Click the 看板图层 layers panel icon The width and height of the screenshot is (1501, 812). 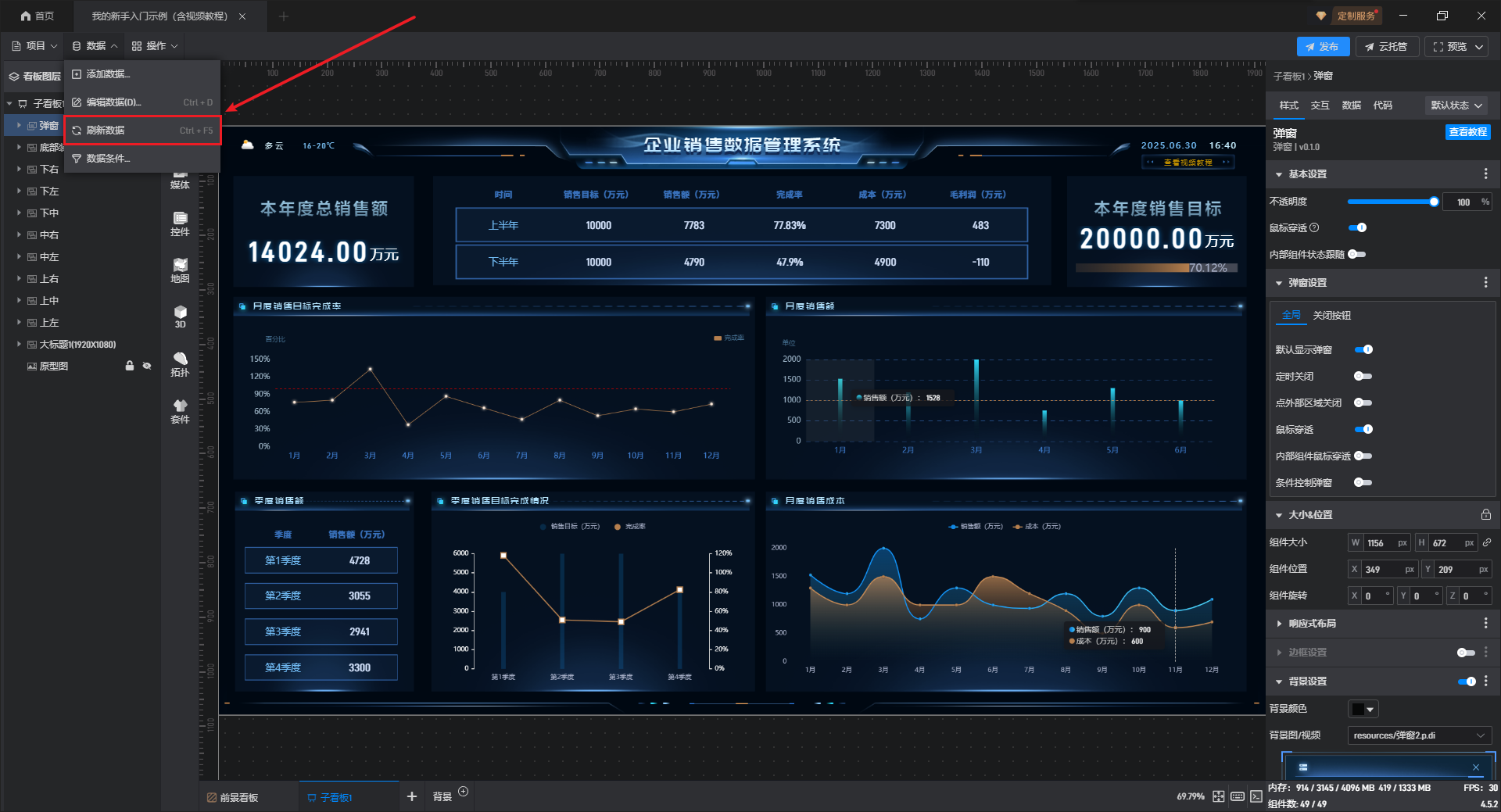coord(14,77)
